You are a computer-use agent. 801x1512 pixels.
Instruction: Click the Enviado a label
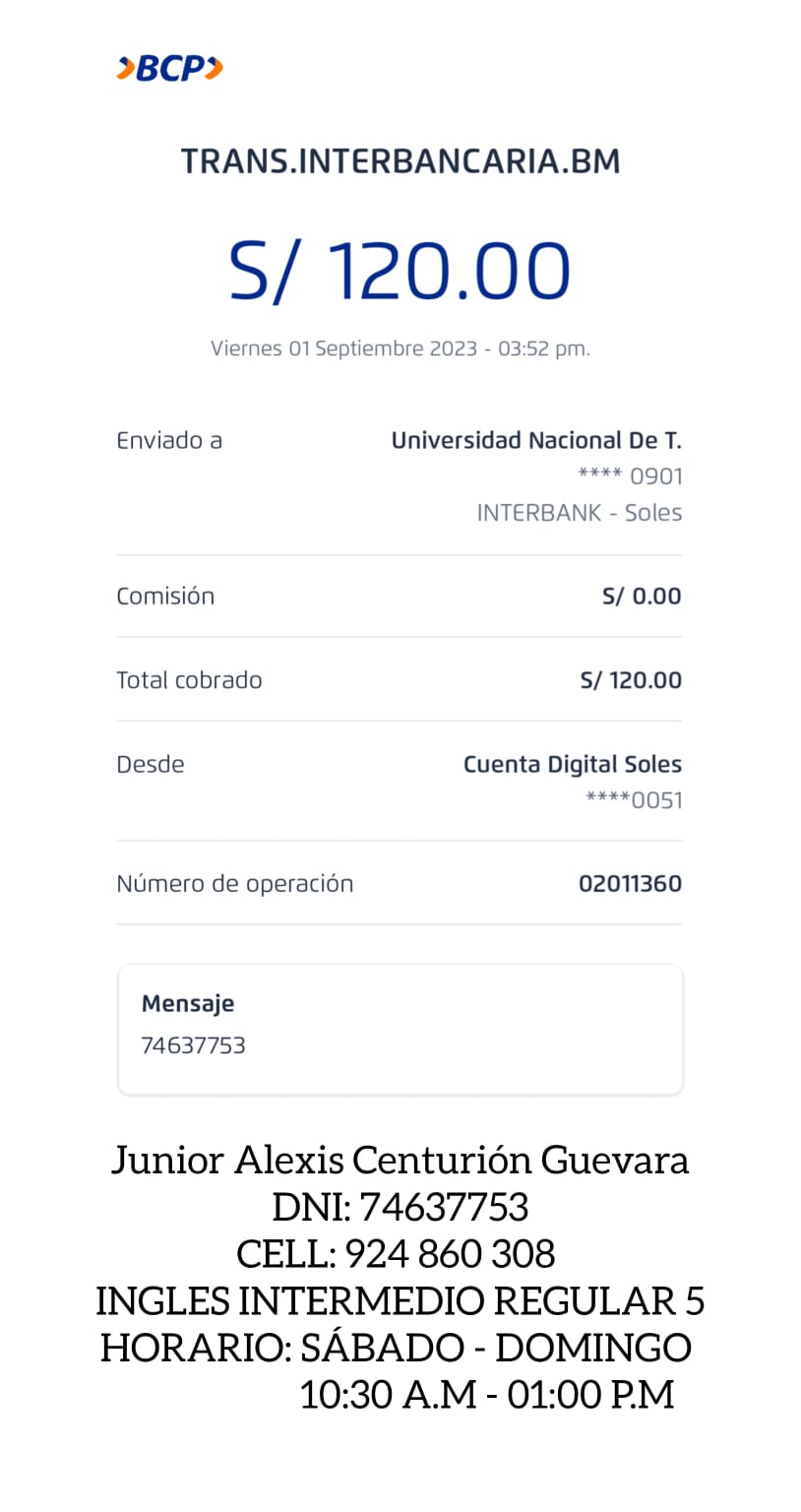[169, 440]
